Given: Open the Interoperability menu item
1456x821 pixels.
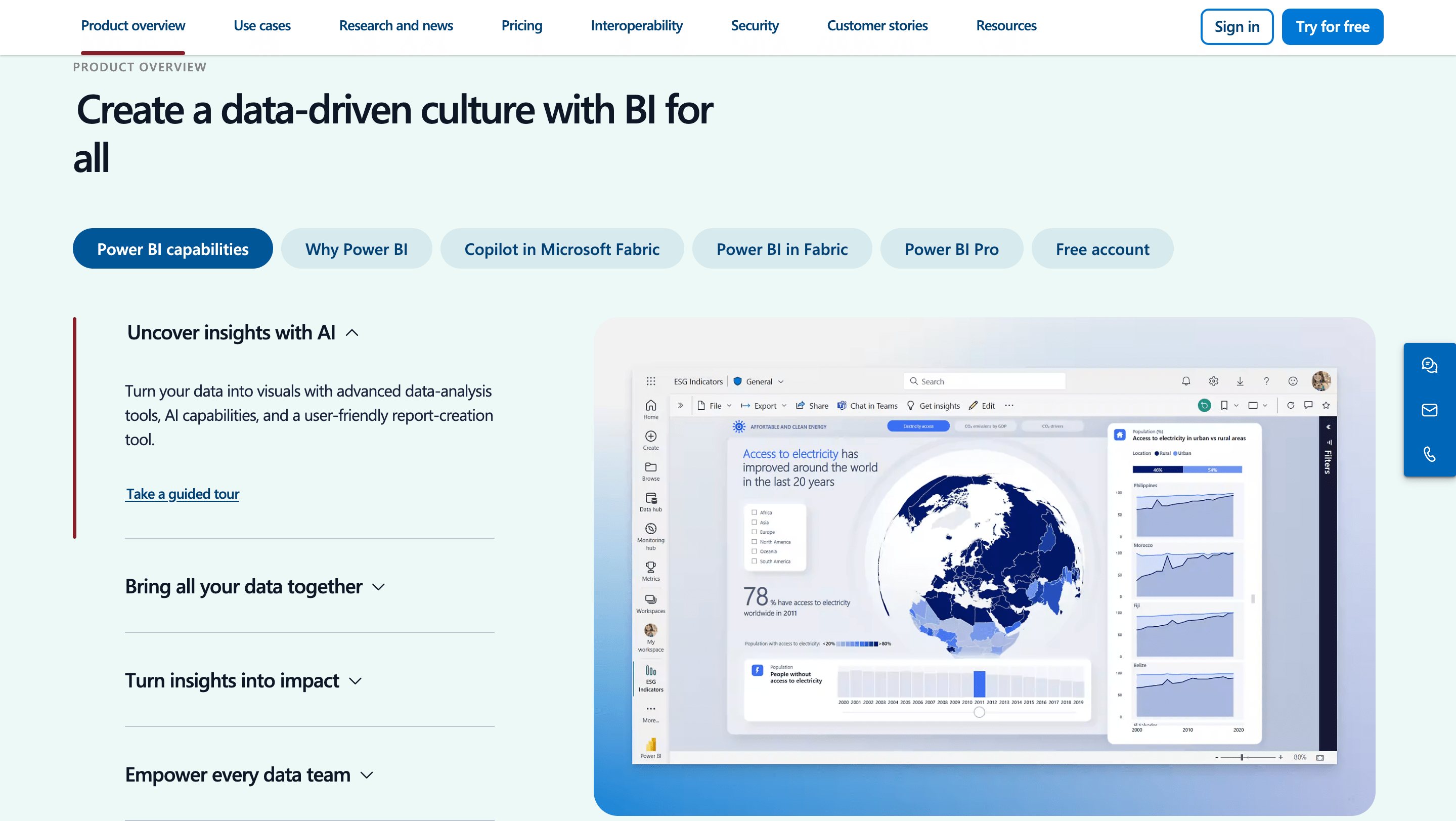Looking at the screenshot, I should (x=636, y=25).
